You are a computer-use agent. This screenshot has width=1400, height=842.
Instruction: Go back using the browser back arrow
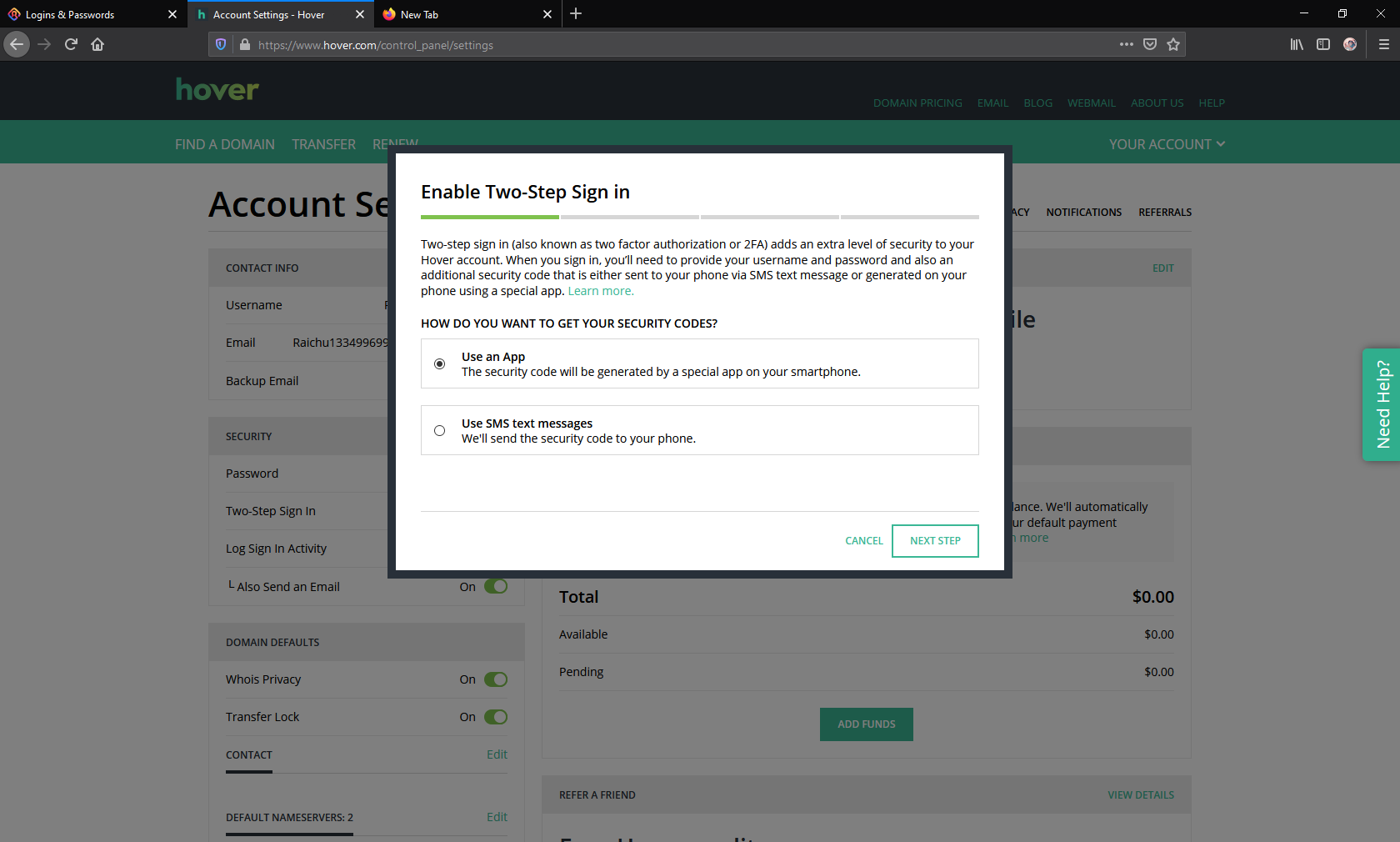[x=17, y=44]
